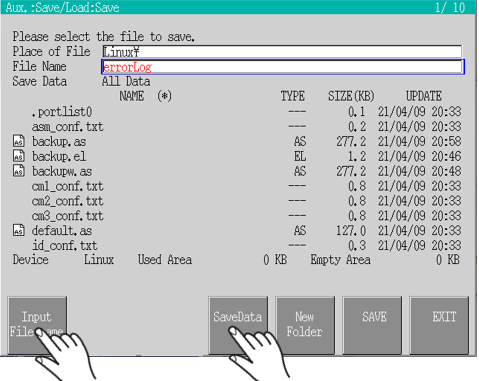
Task: Select the .portlist0 file row
Action: pos(237,112)
